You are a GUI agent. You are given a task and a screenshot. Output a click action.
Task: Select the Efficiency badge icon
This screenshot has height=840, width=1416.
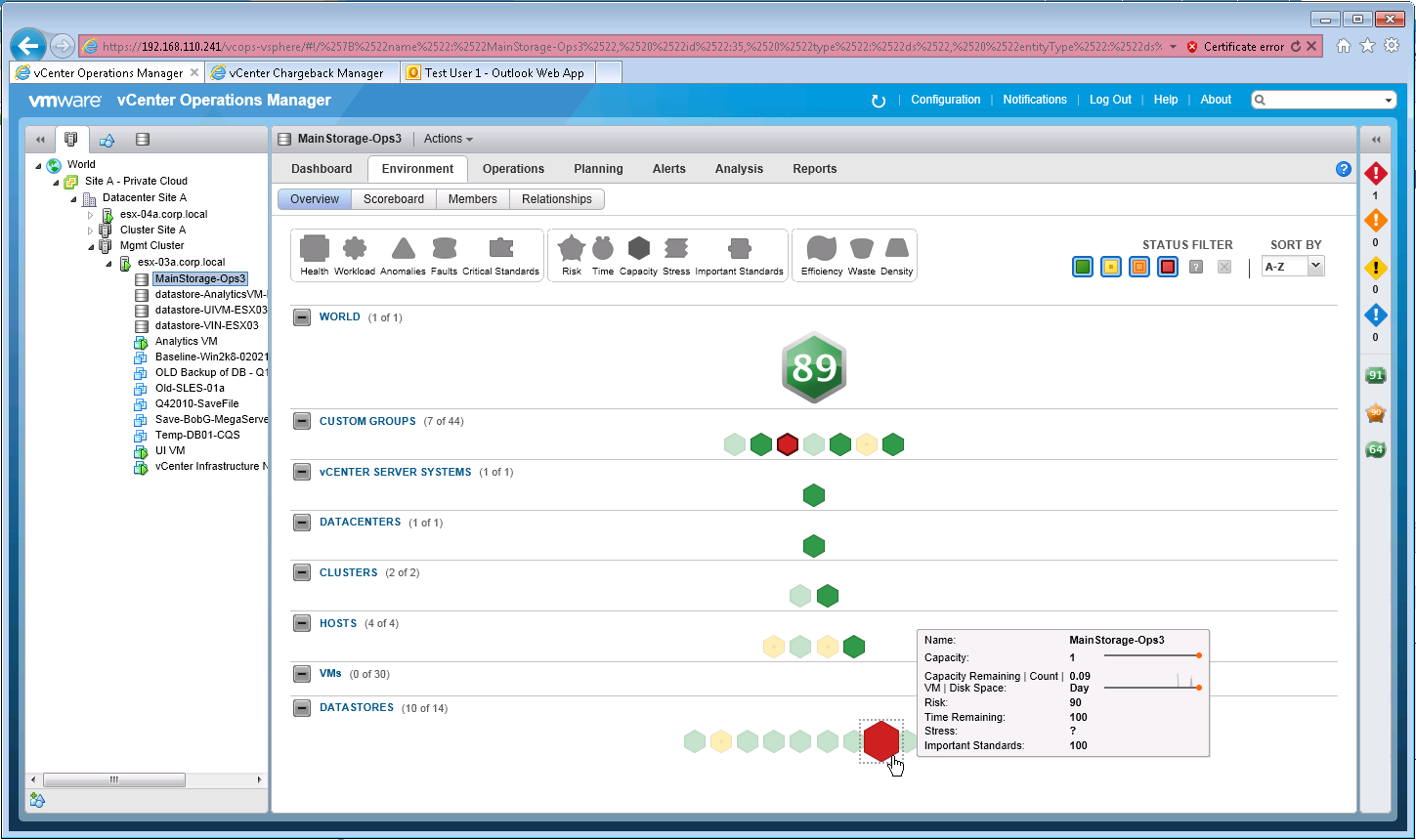[822, 248]
